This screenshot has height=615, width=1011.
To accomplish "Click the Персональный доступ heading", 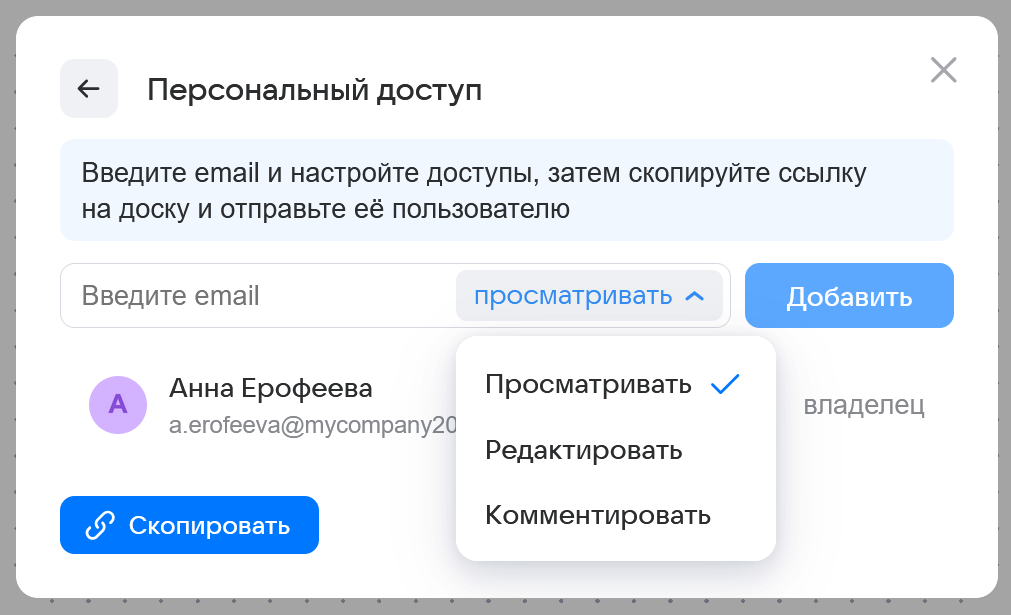I will point(314,90).
